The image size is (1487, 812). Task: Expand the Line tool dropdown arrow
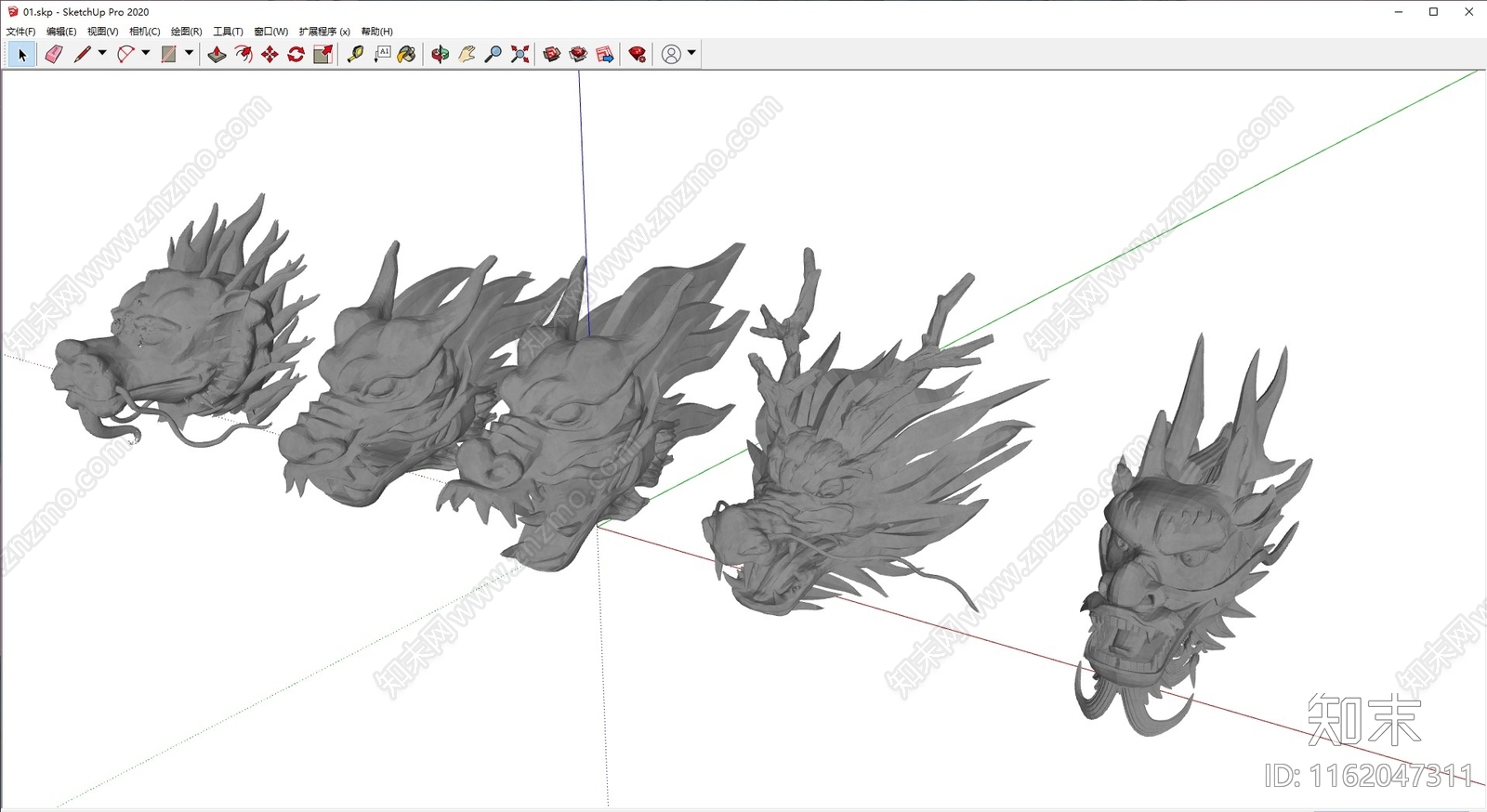coord(102,53)
